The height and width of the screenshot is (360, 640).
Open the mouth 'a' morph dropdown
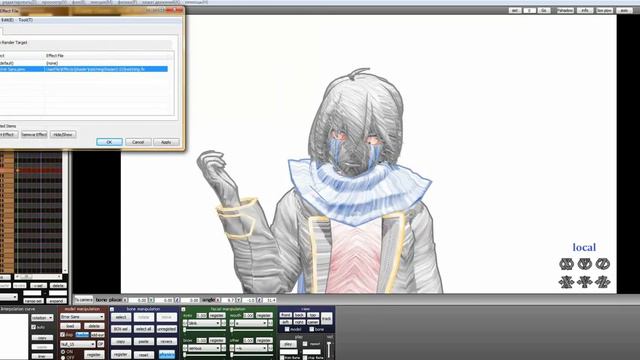(x=251, y=323)
